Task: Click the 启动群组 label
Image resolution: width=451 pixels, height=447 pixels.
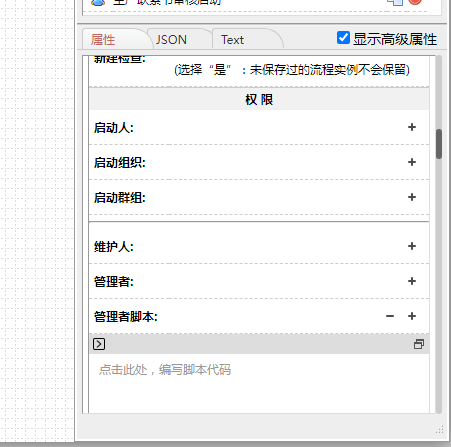Action: pyautogui.click(x=120, y=198)
